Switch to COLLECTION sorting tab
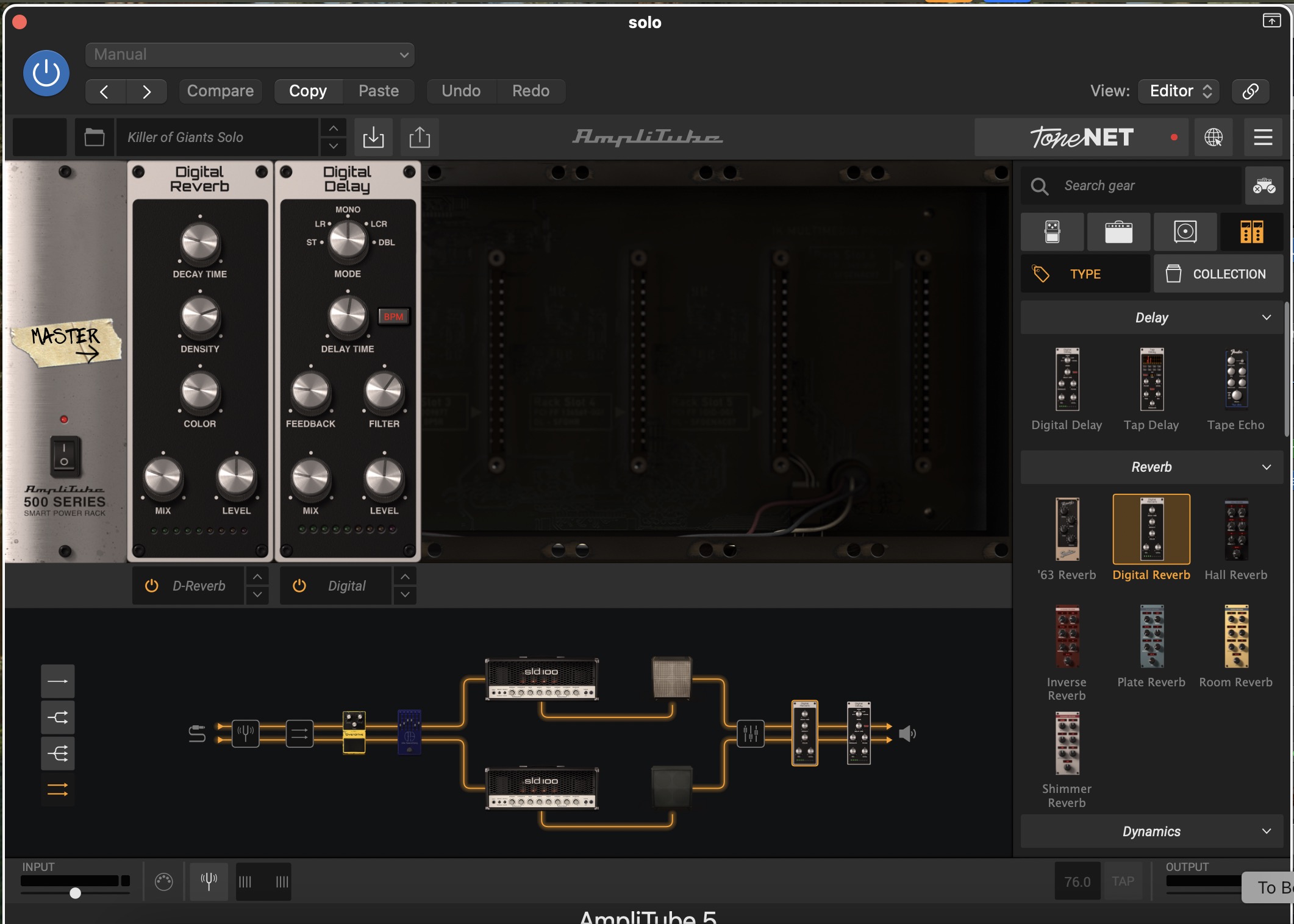 pyautogui.click(x=1218, y=274)
